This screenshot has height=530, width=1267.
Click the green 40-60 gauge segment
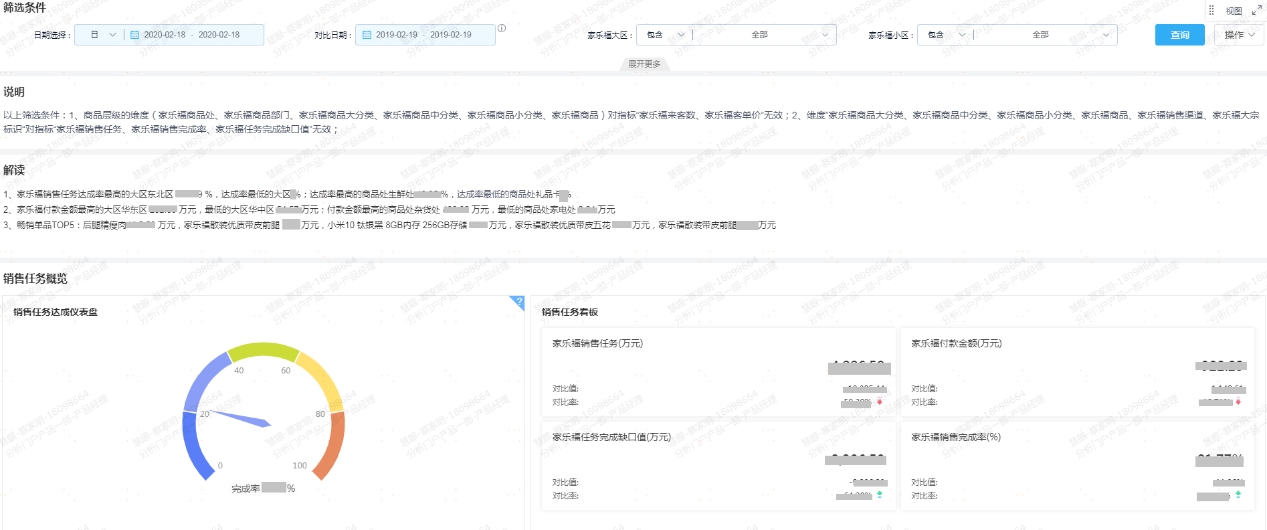click(x=262, y=351)
